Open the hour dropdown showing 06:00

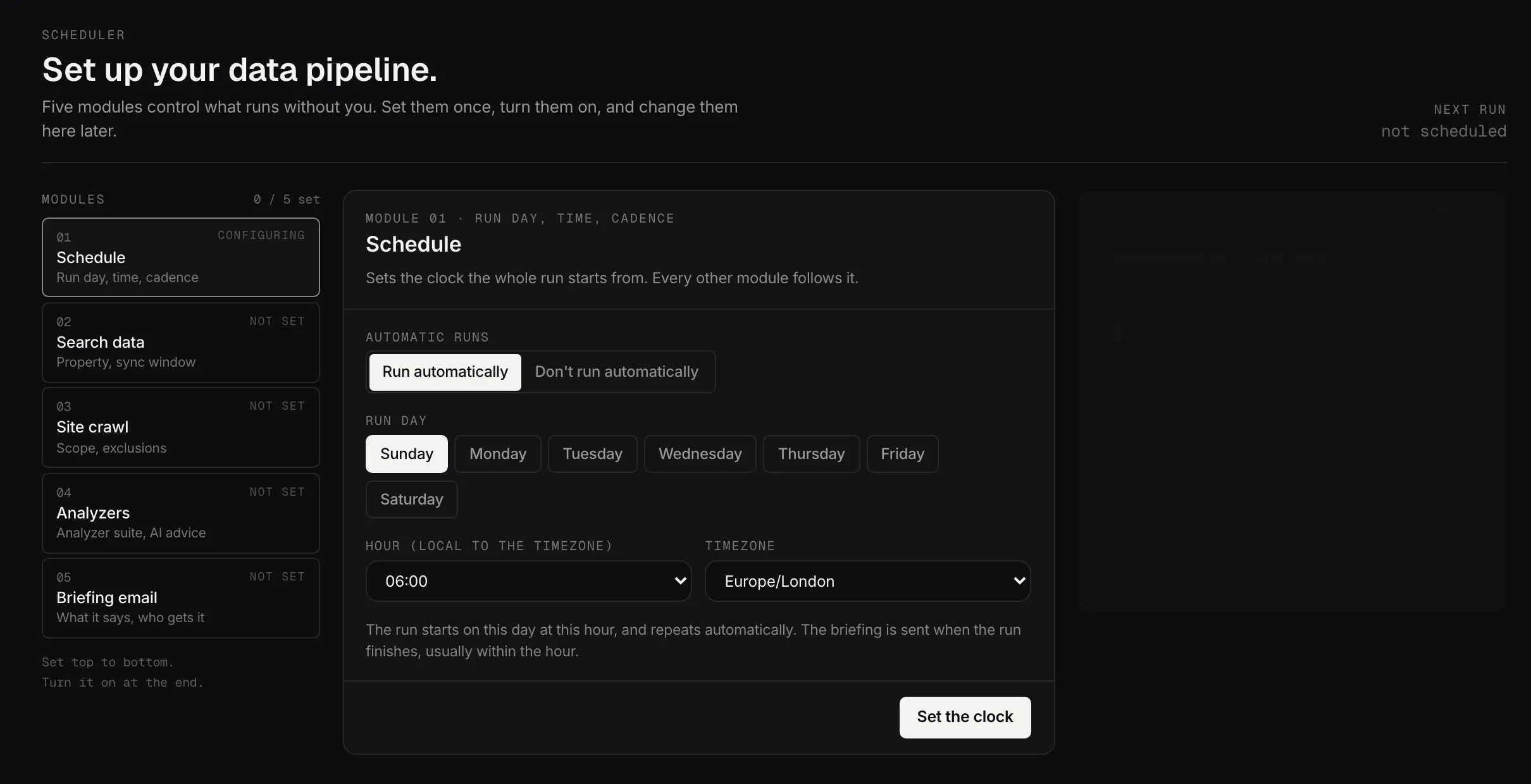(529, 581)
